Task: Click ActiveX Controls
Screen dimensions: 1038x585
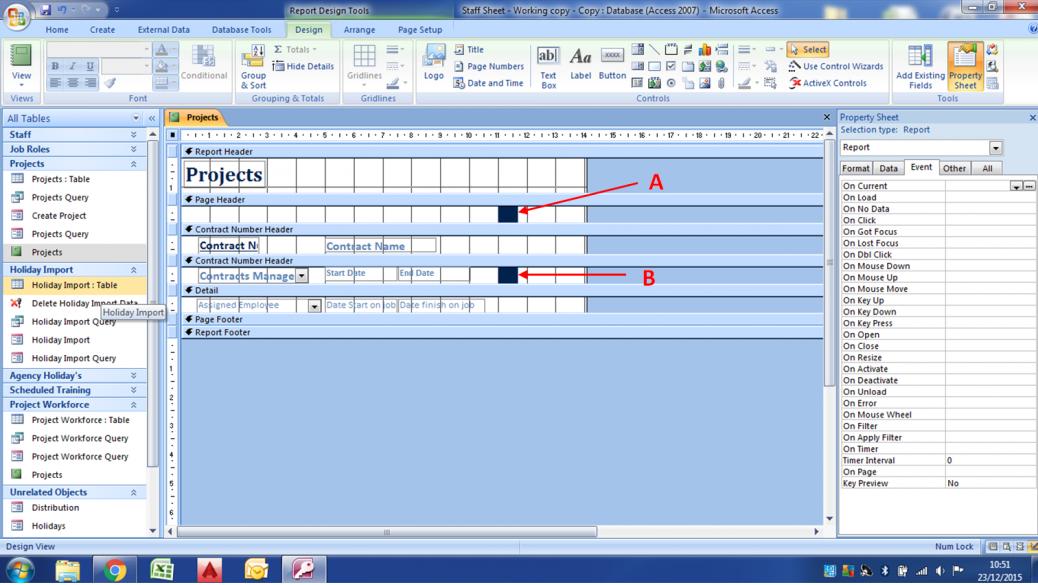Action: coord(827,83)
